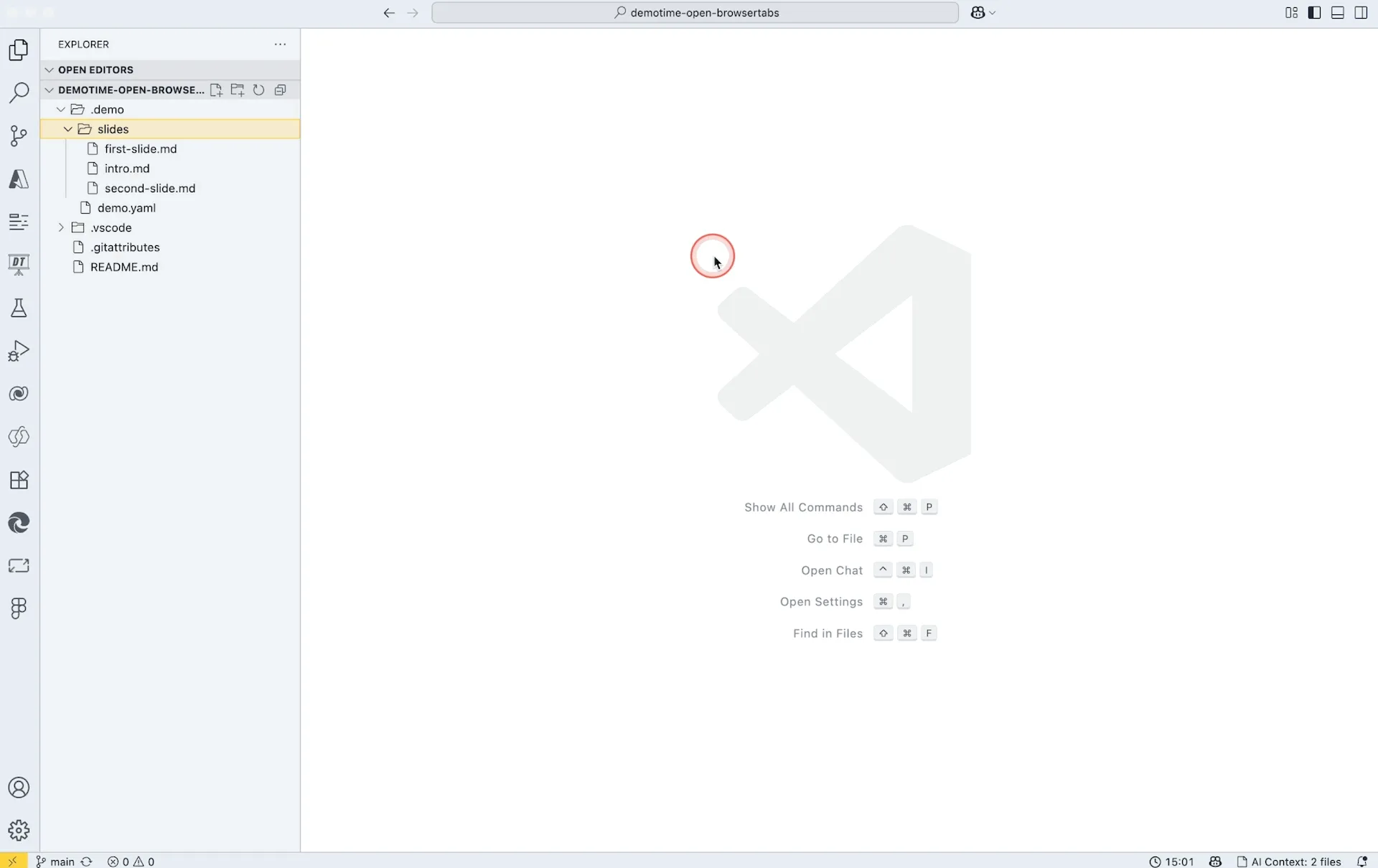
Task: Open Explorer views and more actions menu
Action: click(x=280, y=44)
